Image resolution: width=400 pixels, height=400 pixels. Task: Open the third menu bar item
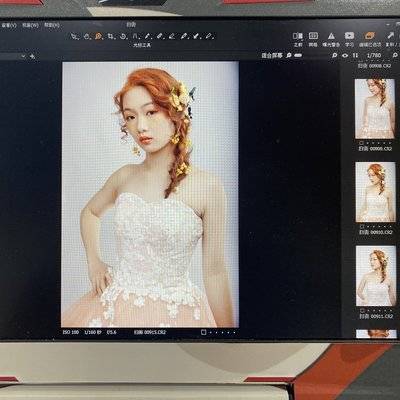click(x=52, y=25)
